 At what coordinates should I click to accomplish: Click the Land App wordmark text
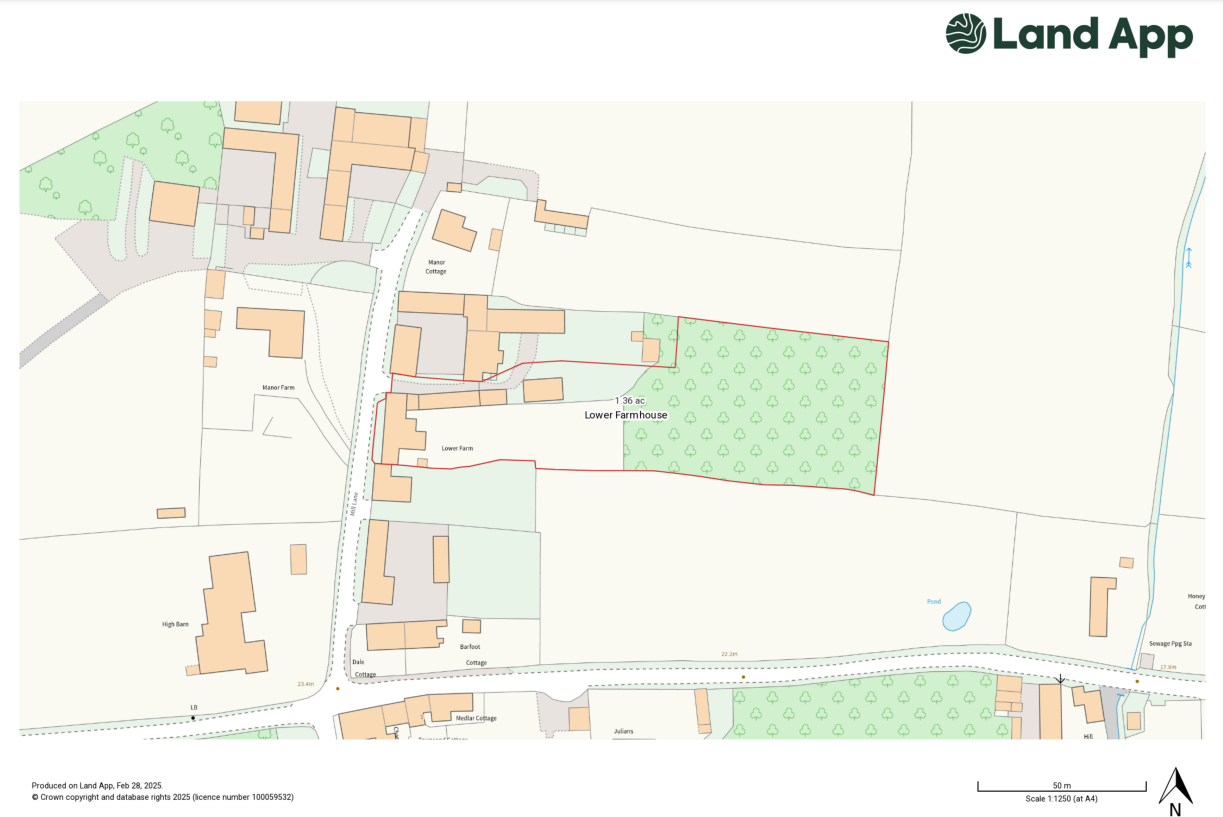coord(1092,36)
